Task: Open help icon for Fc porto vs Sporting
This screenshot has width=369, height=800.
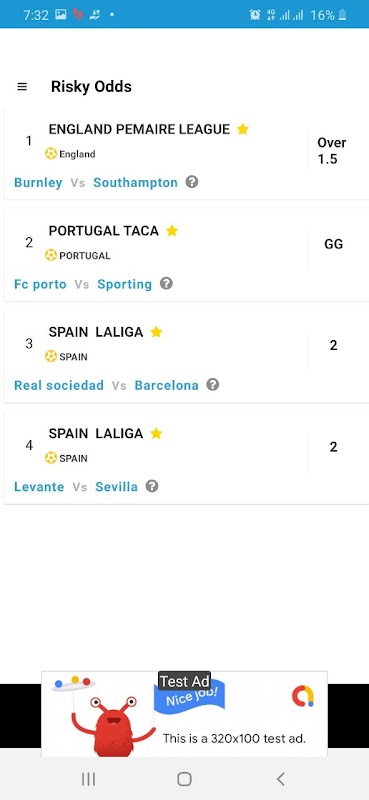Action: [x=166, y=284]
